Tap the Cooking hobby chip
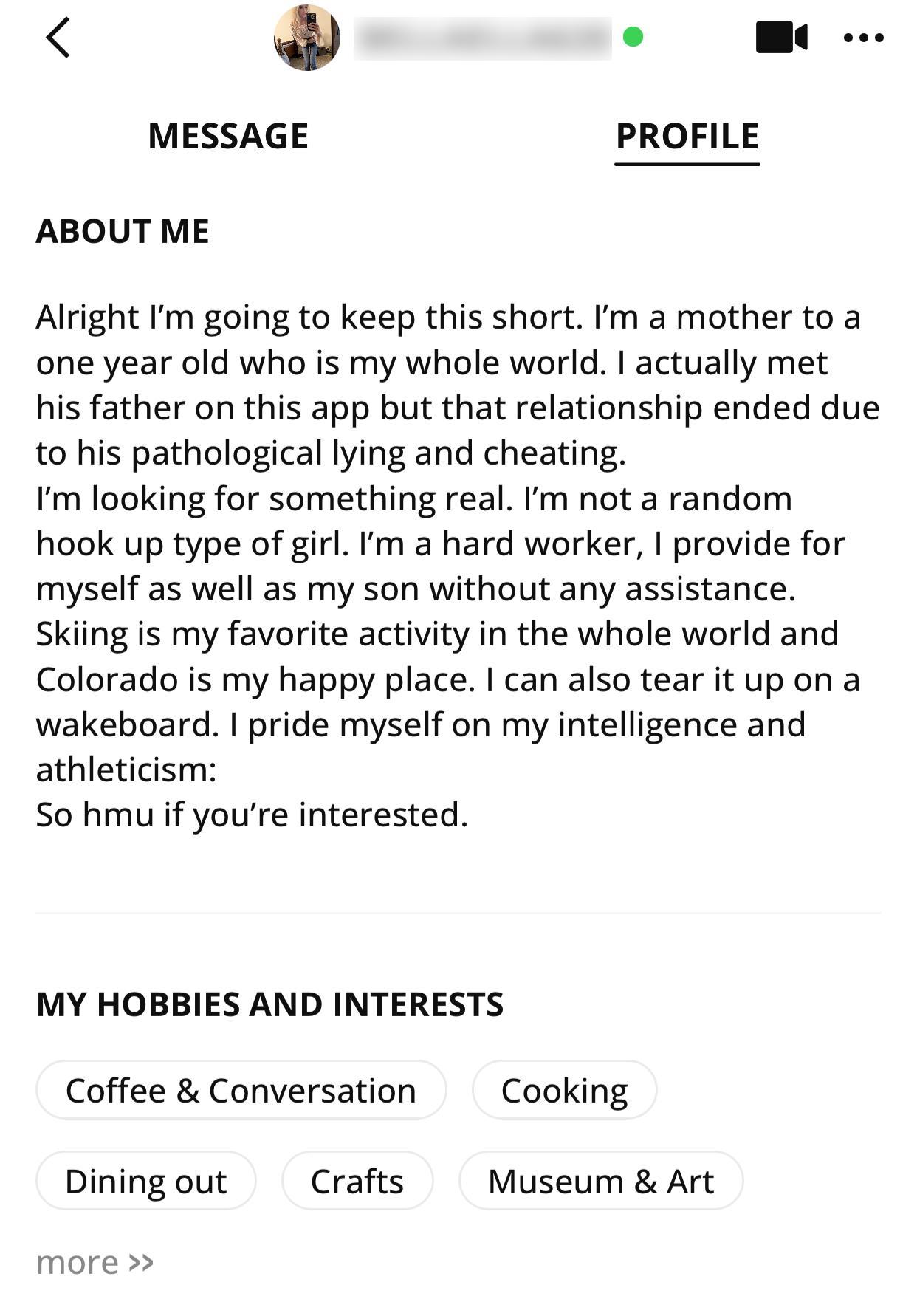917x1316 pixels. pos(564,1090)
